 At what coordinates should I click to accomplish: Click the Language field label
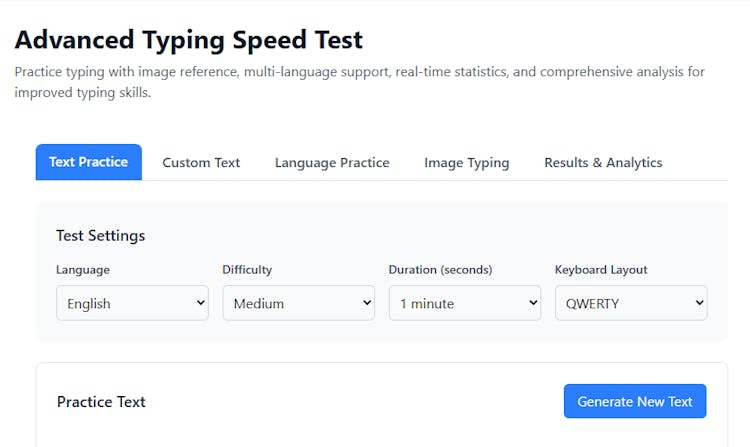pos(83,270)
